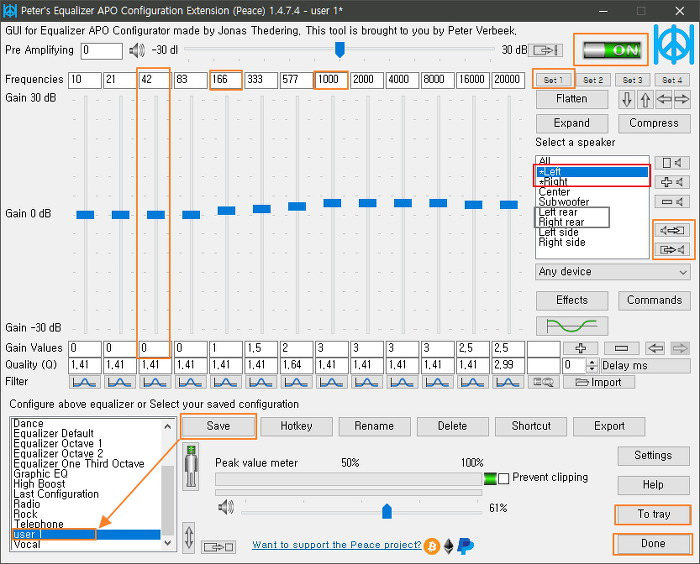Click arrow-to-window icon at bottom
The height and width of the screenshot is (564, 700).
tap(218, 547)
